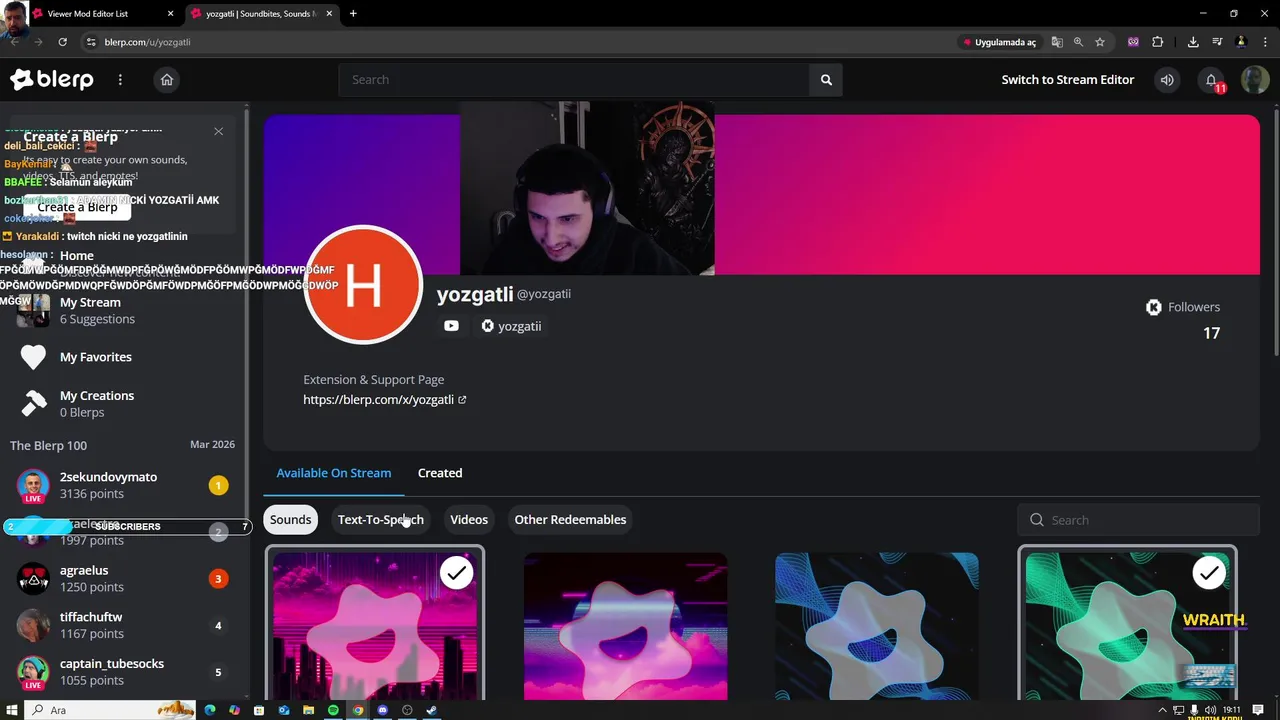Screen dimensions: 1280x720
Task: Click Uygulamada aç open-in-app button
Action: pyautogui.click(x=999, y=42)
